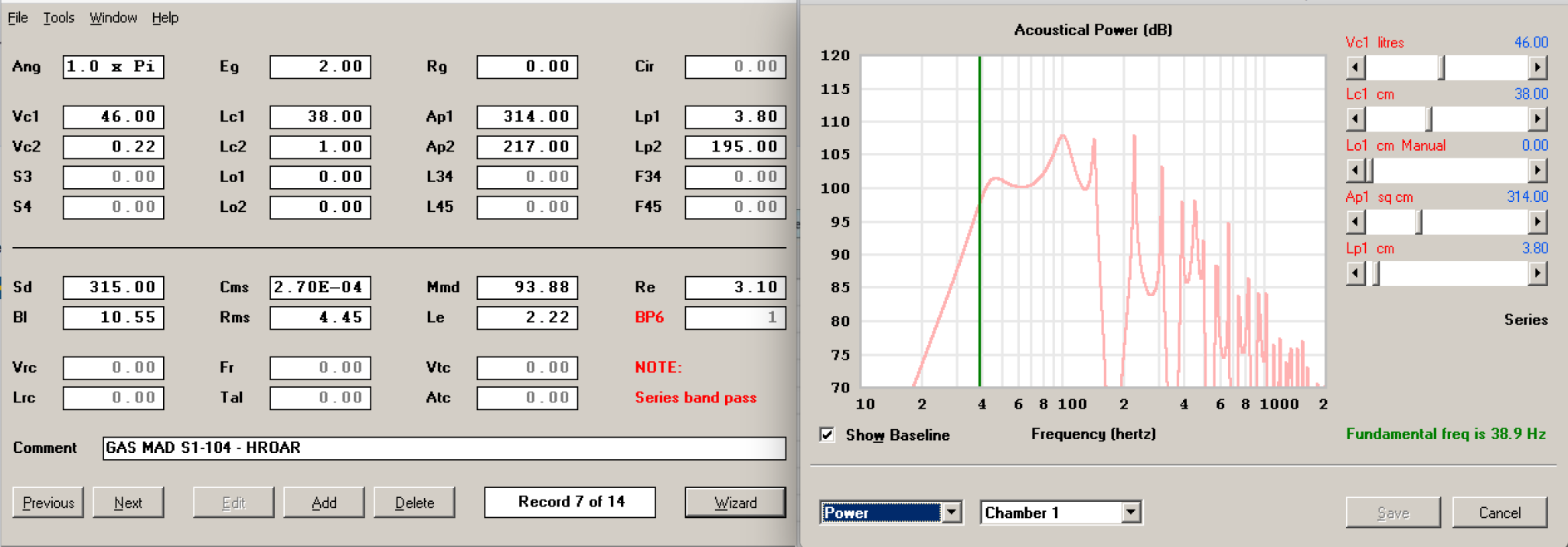
Task: Click the BP6 field showing 1
Action: click(735, 317)
